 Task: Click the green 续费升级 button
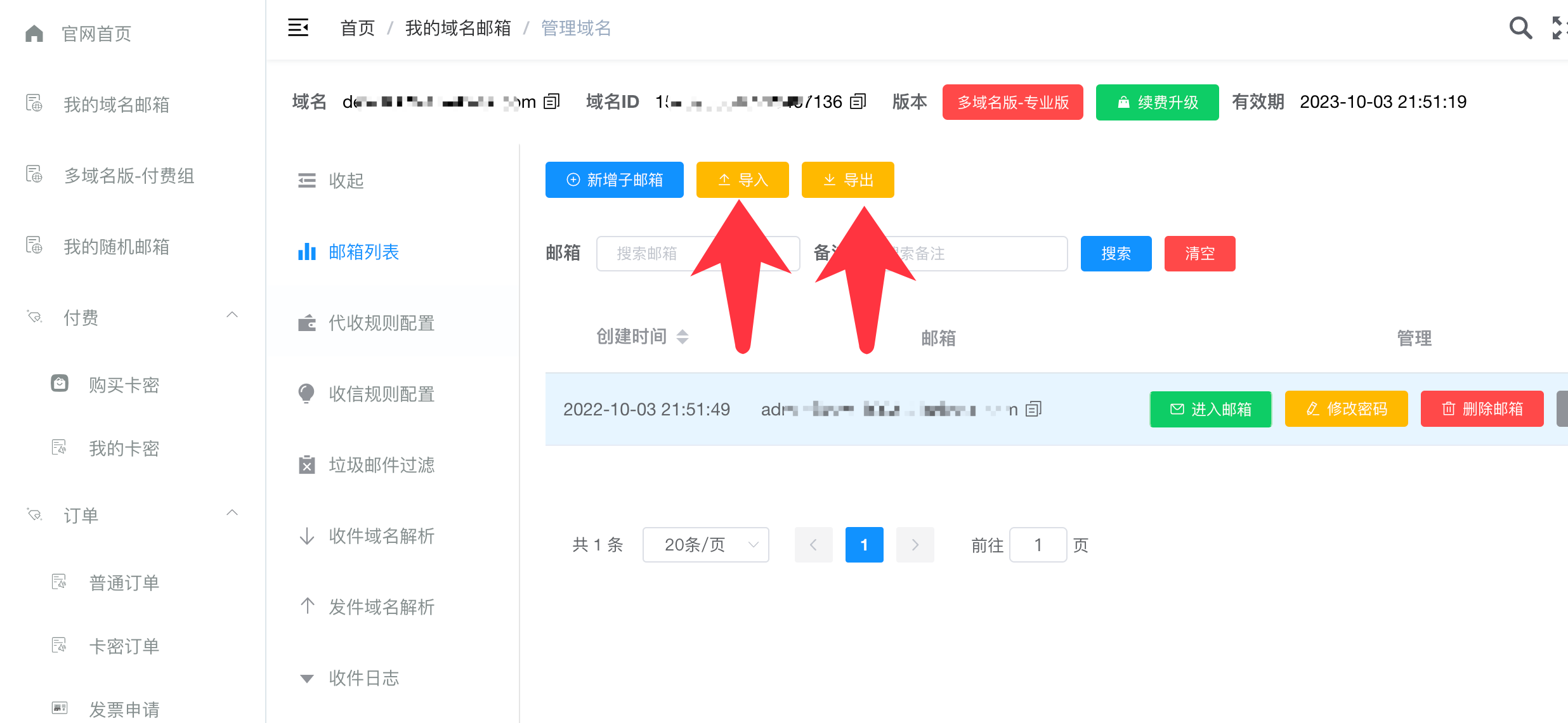pos(1157,101)
